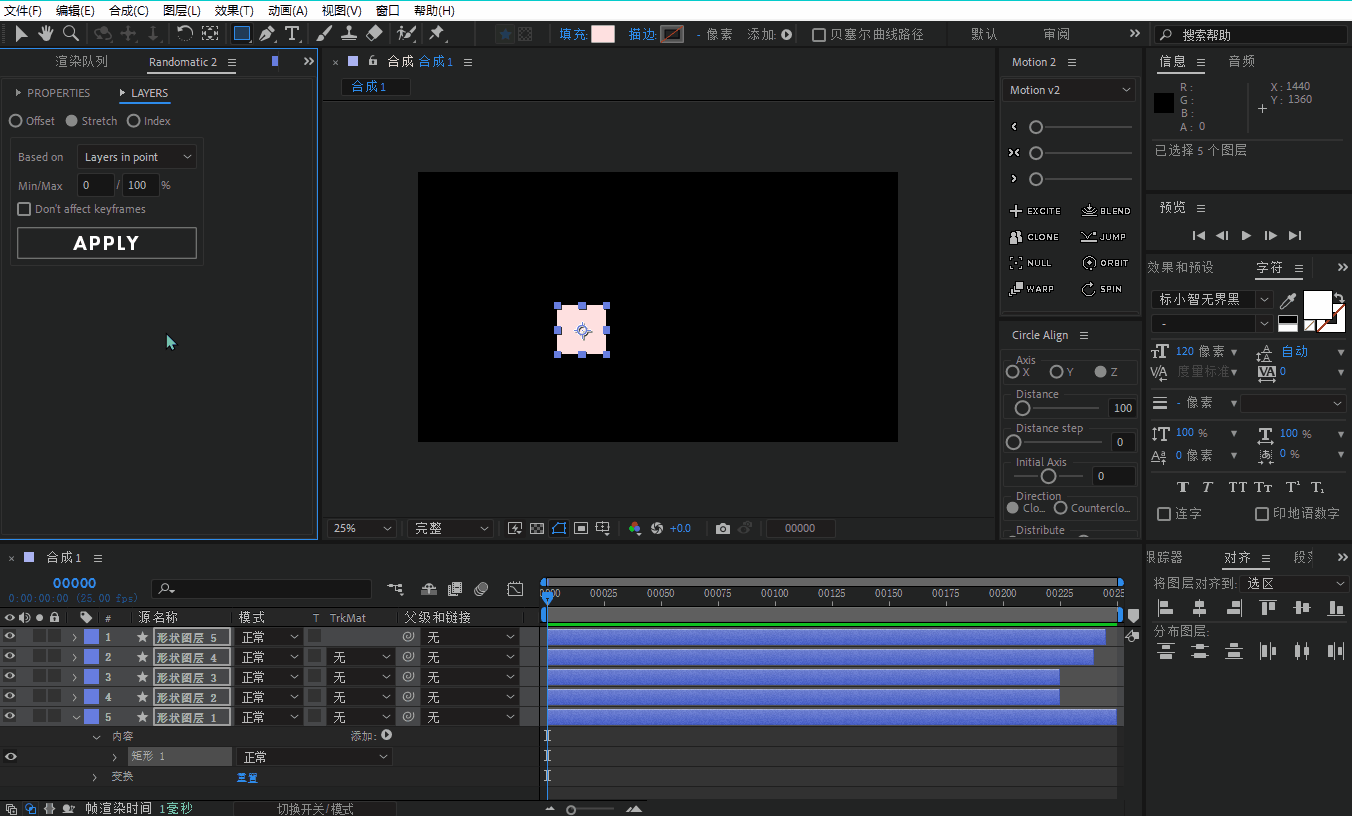Open the 合成(C) menu
The width and height of the screenshot is (1352, 816).
(x=128, y=10)
